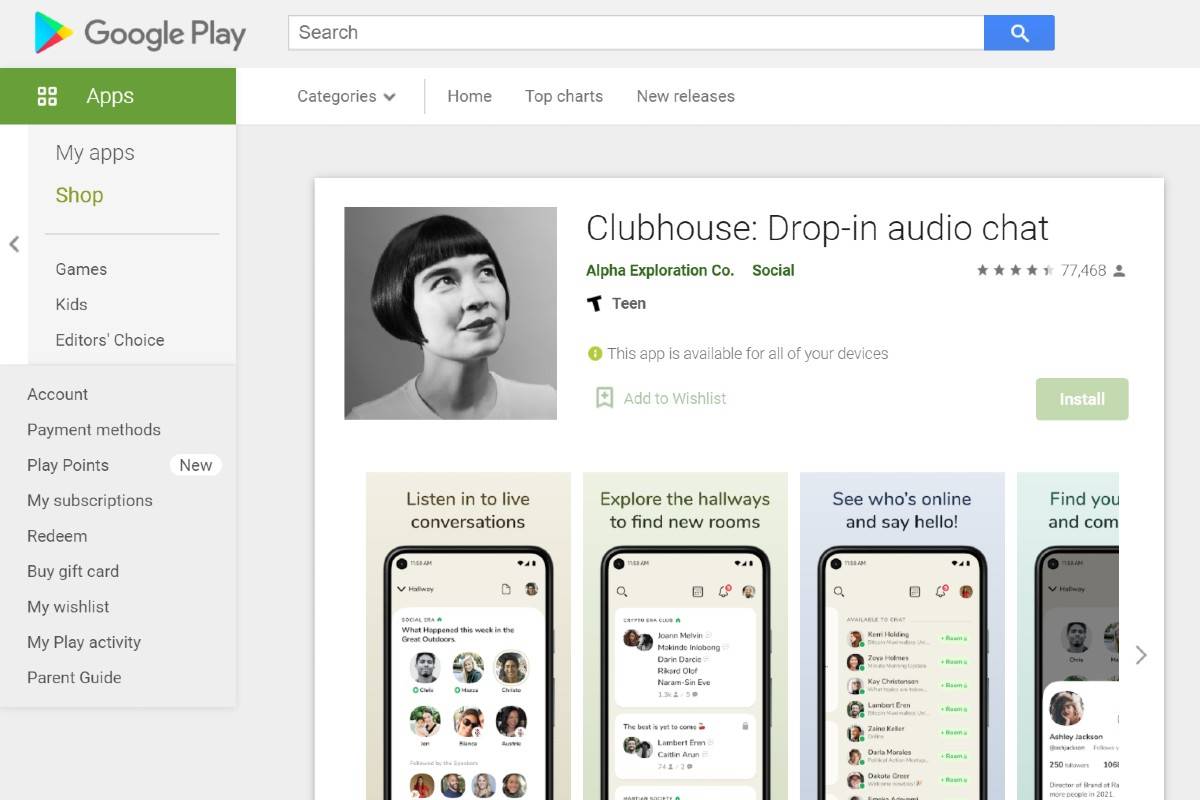Open 'Explore the hallways' screenshot
The height and width of the screenshot is (800, 1200).
click(685, 636)
